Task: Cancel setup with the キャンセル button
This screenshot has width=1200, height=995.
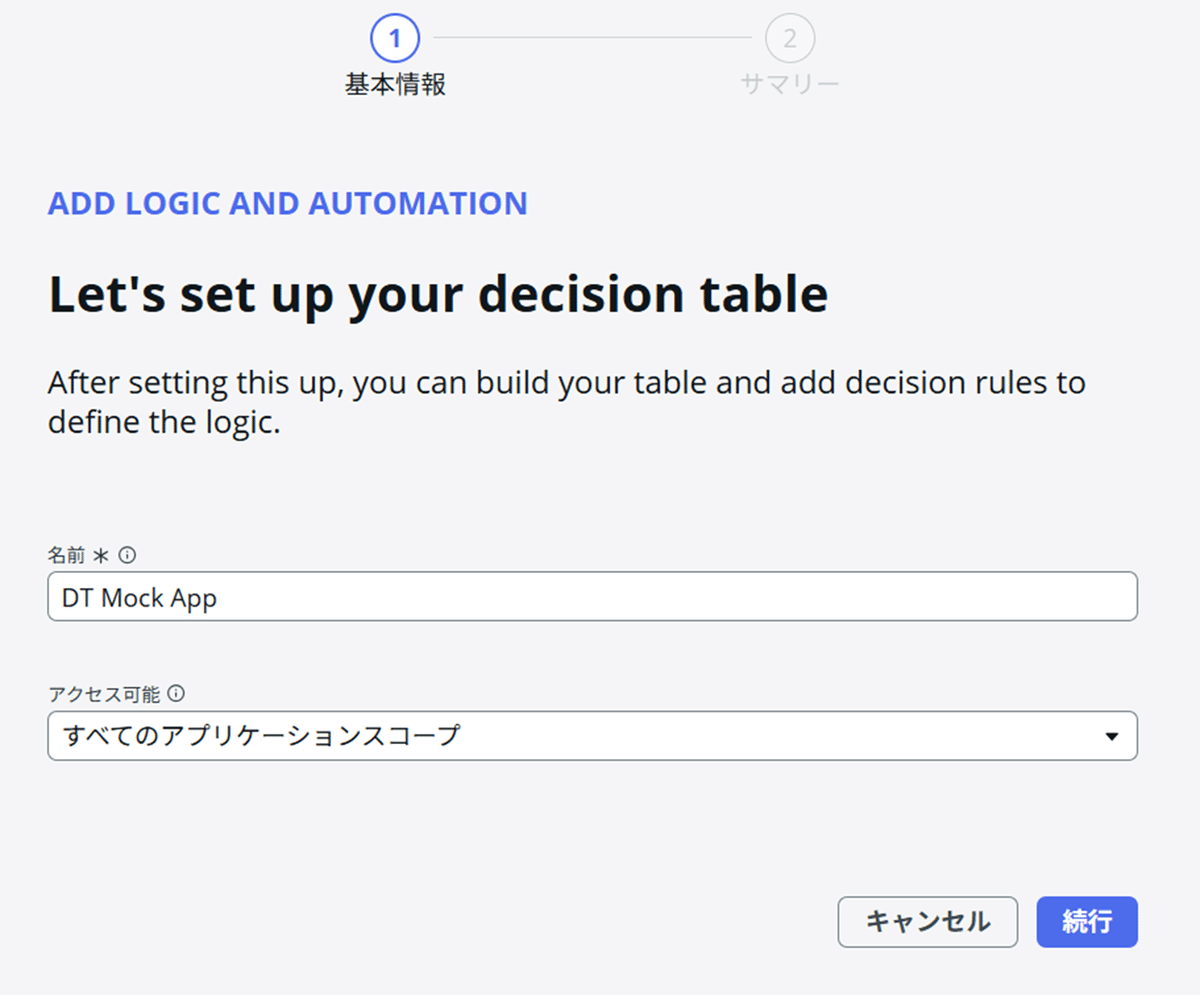Action: click(x=927, y=922)
